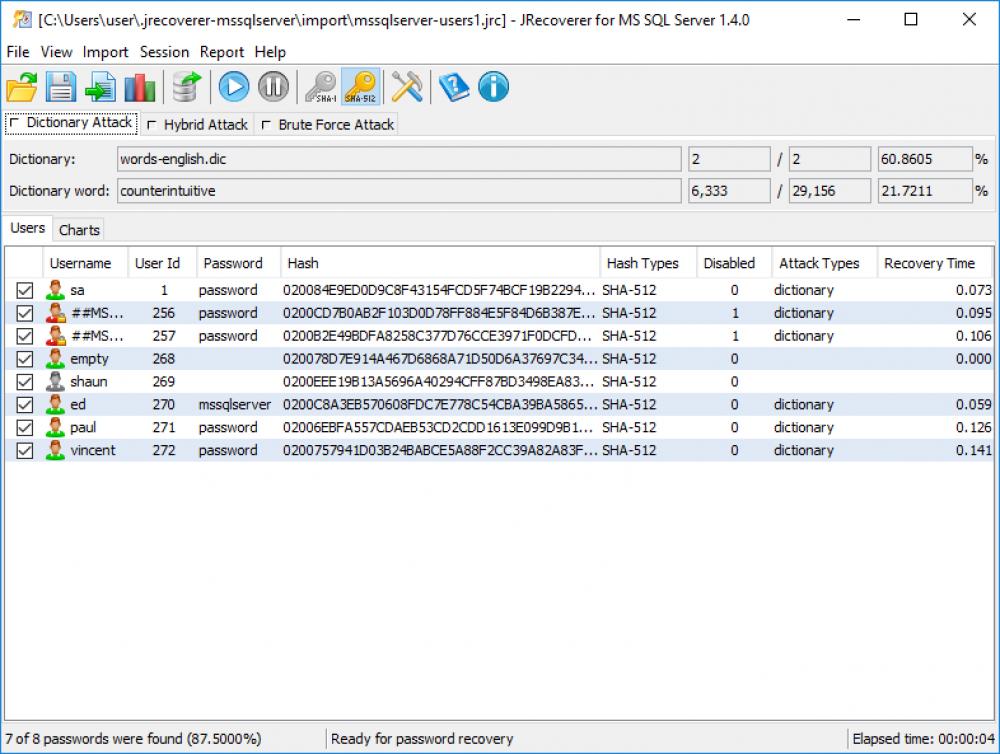This screenshot has width=1000, height=754.
Task: Pause the running attack
Action: click(273, 87)
